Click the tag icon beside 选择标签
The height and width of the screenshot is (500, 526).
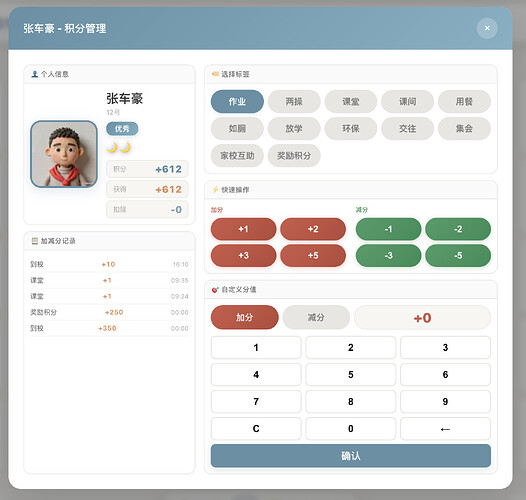tap(215, 74)
